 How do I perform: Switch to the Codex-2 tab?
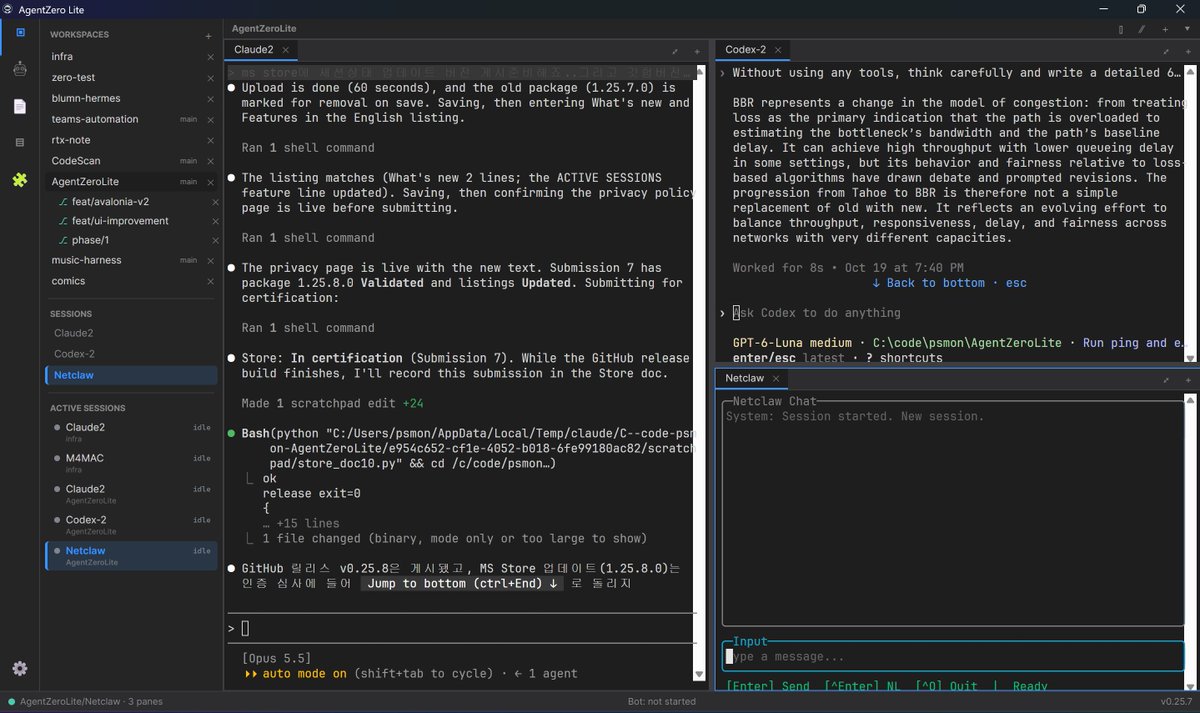[x=745, y=49]
